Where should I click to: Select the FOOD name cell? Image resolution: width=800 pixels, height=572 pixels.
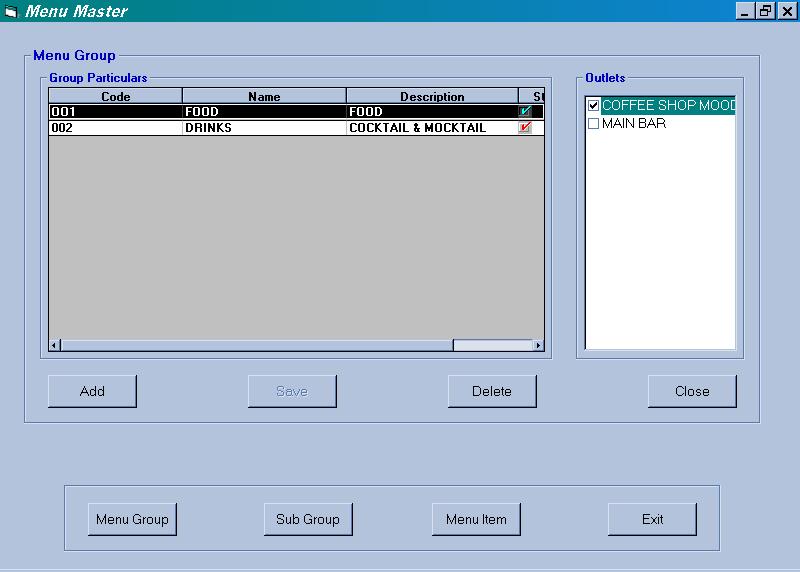pos(264,111)
